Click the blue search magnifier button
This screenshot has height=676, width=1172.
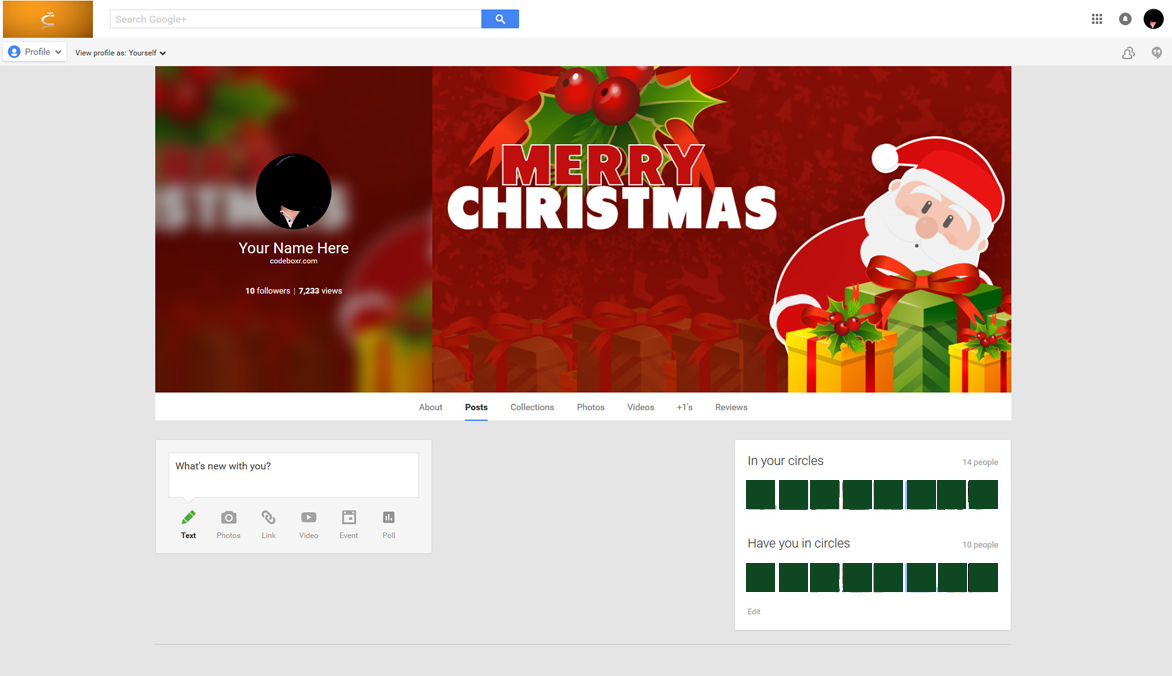click(500, 19)
